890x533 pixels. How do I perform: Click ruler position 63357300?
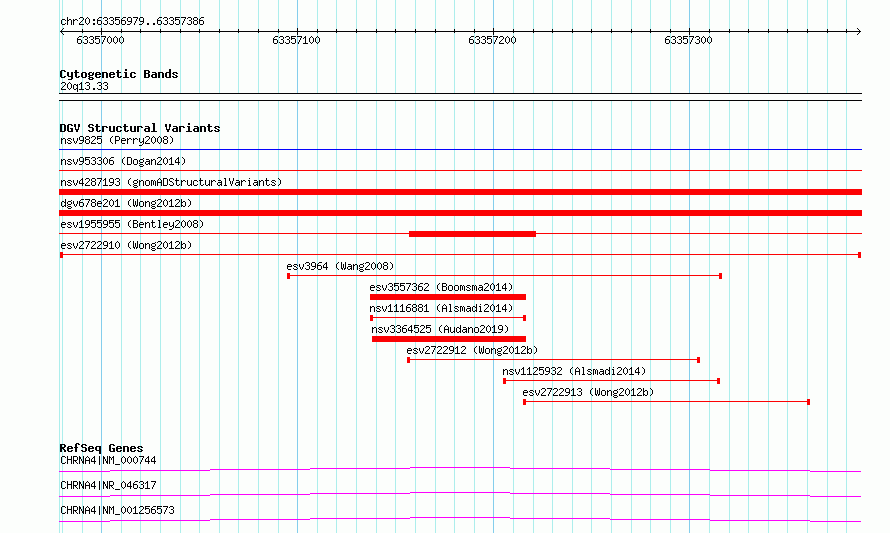click(688, 40)
